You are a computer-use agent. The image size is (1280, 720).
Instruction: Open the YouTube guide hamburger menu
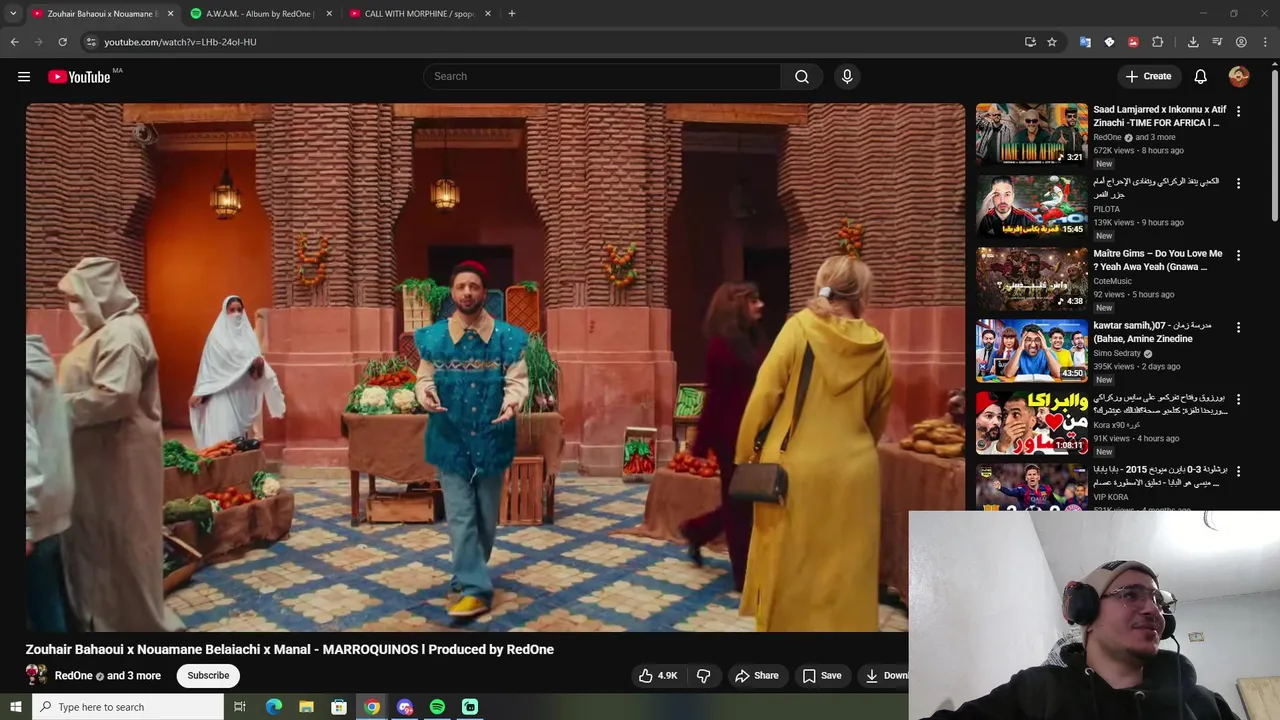[24, 76]
